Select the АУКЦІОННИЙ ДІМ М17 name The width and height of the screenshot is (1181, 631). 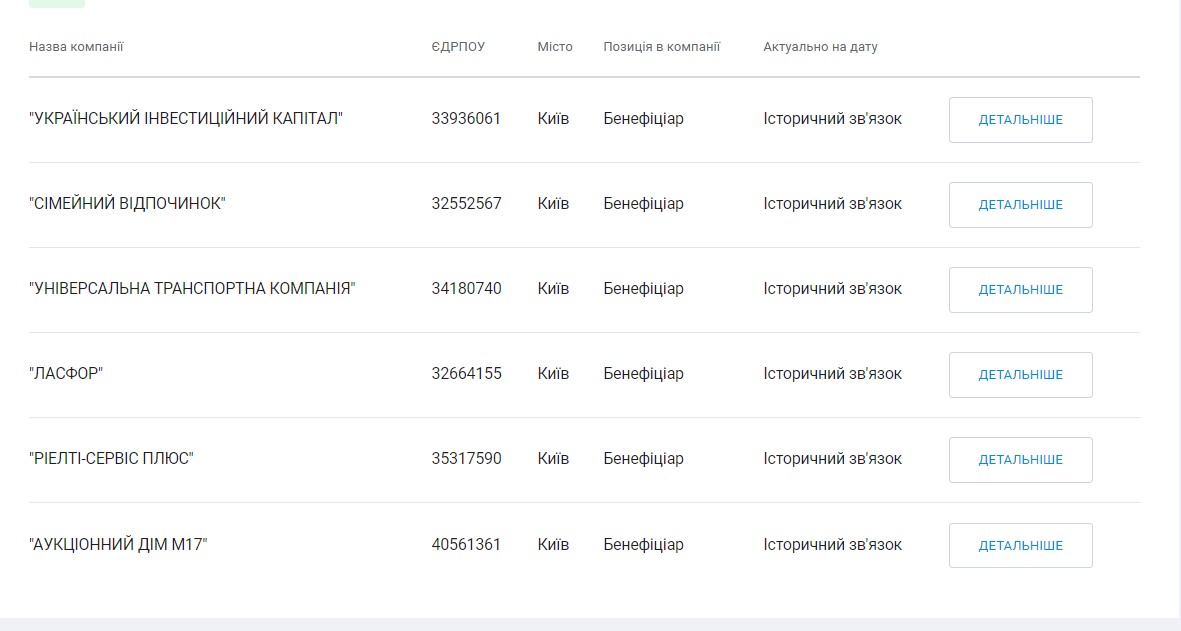pos(118,545)
